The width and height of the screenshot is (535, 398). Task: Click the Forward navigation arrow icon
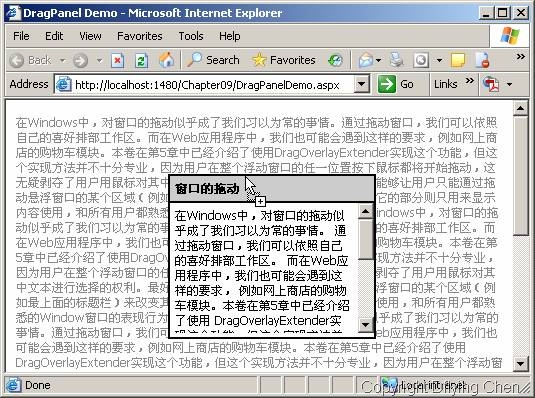tap(81, 61)
